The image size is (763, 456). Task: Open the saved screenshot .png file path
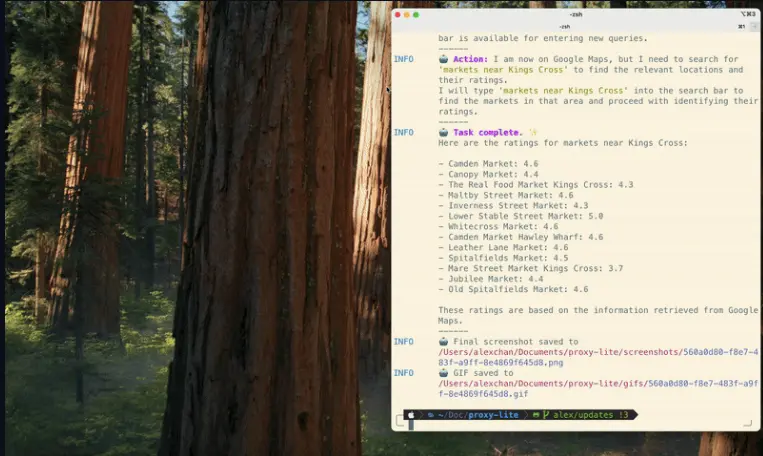[x=598, y=357]
